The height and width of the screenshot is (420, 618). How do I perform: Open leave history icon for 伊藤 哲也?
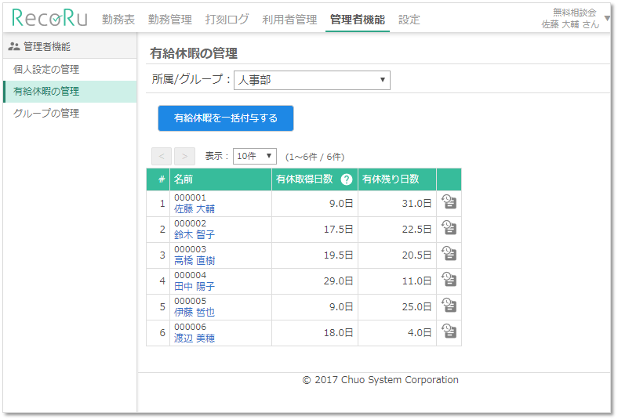(449, 305)
